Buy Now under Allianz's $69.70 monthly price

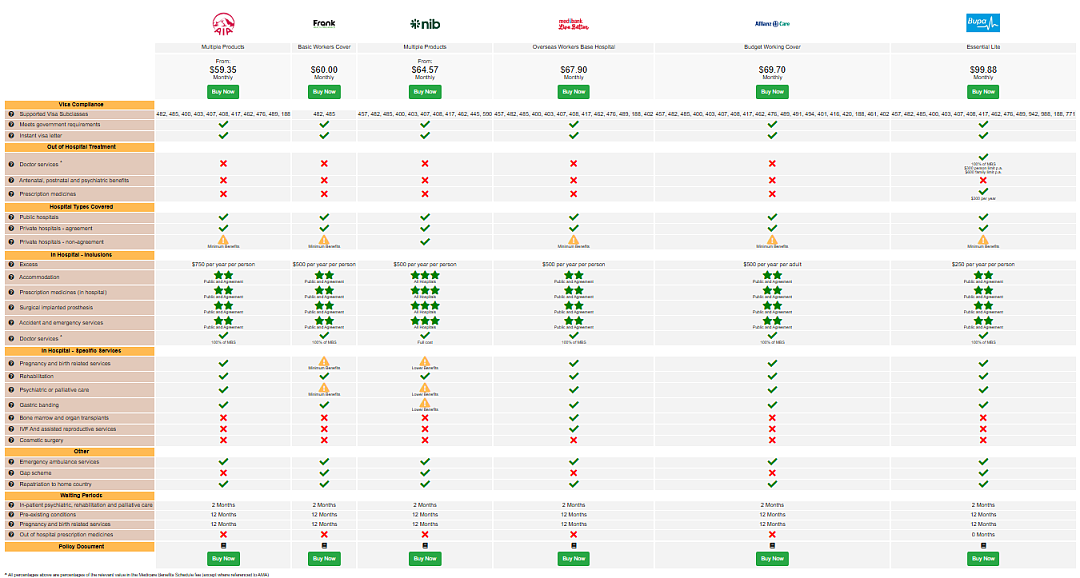coord(772,92)
